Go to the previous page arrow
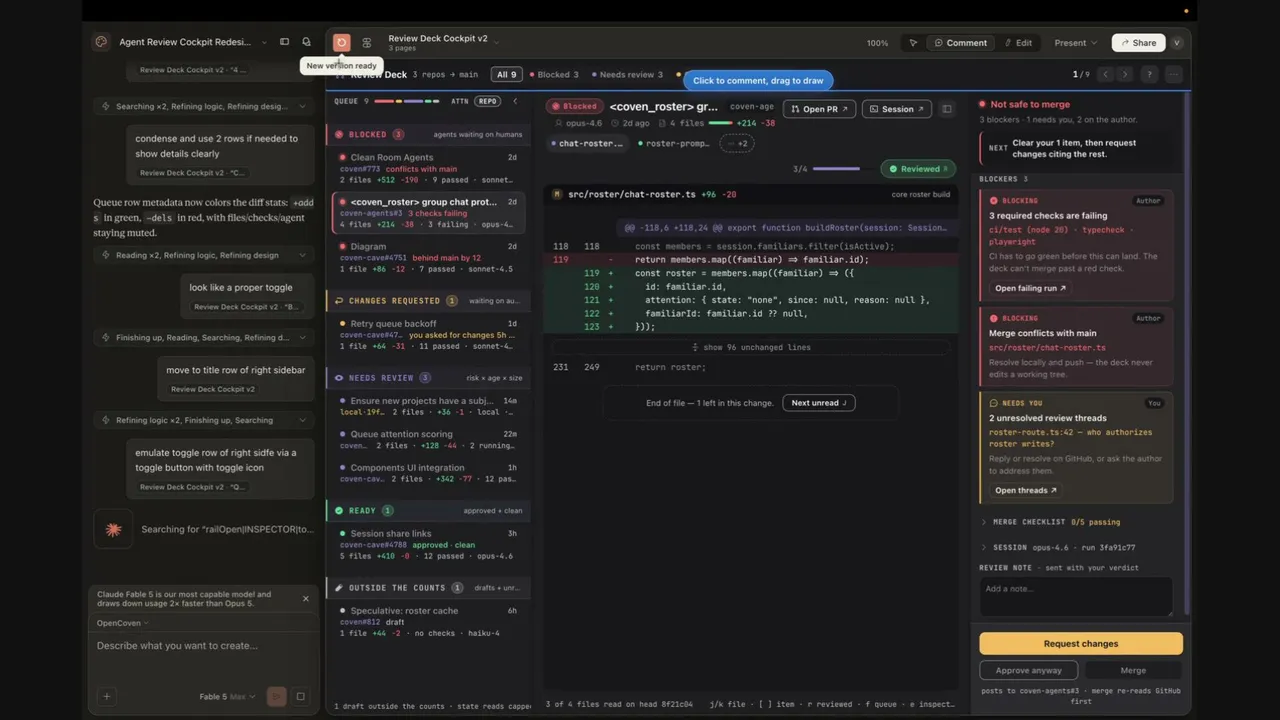The image size is (1280, 720). pos(1105,74)
